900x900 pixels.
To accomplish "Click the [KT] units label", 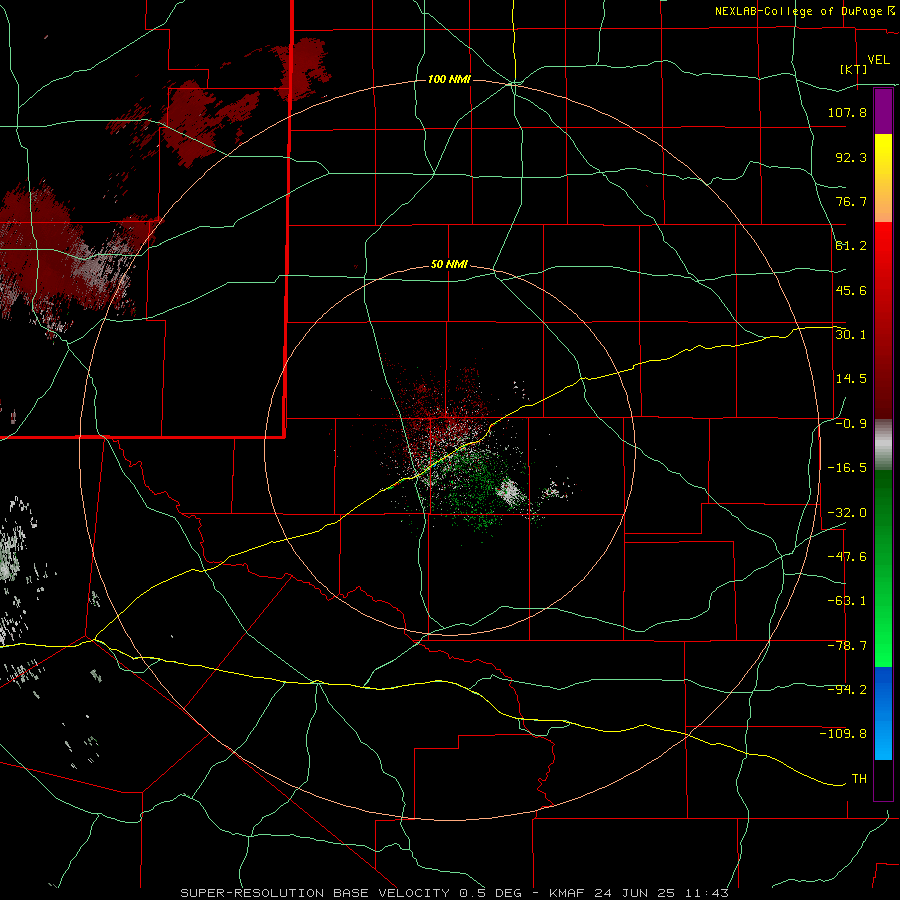I will coord(853,69).
